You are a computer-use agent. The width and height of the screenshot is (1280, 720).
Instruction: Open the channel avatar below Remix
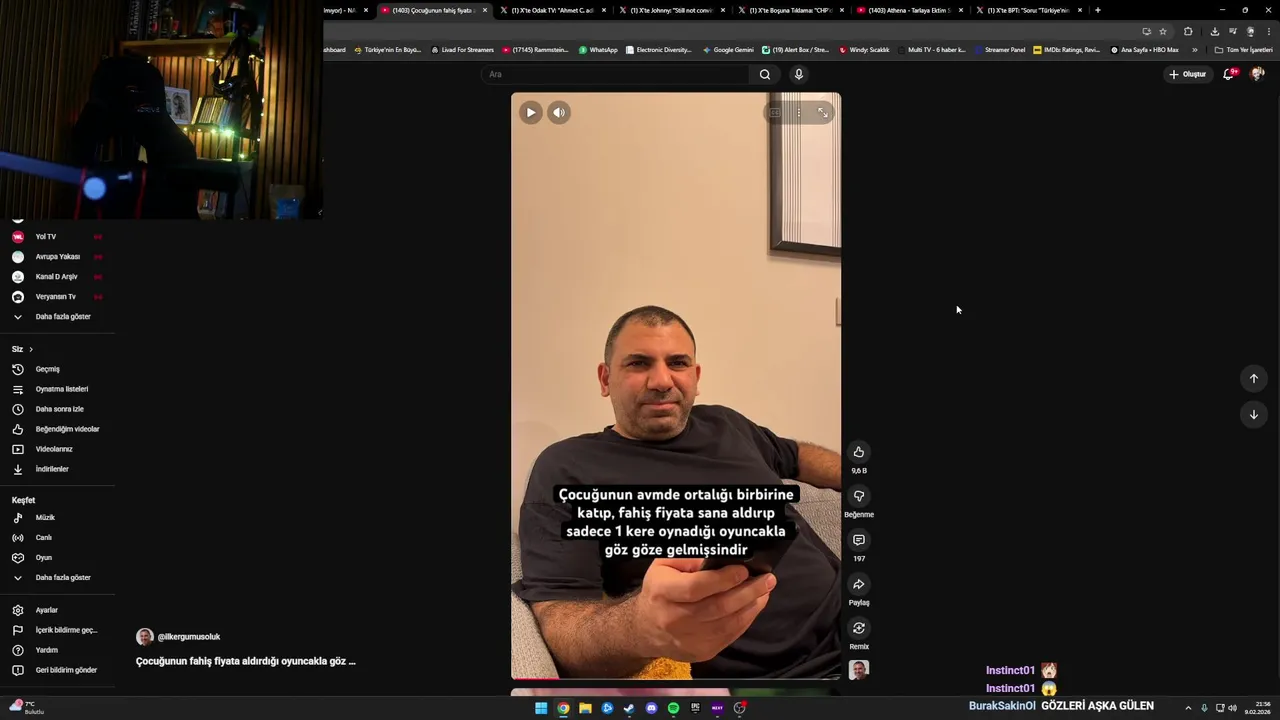point(859,670)
